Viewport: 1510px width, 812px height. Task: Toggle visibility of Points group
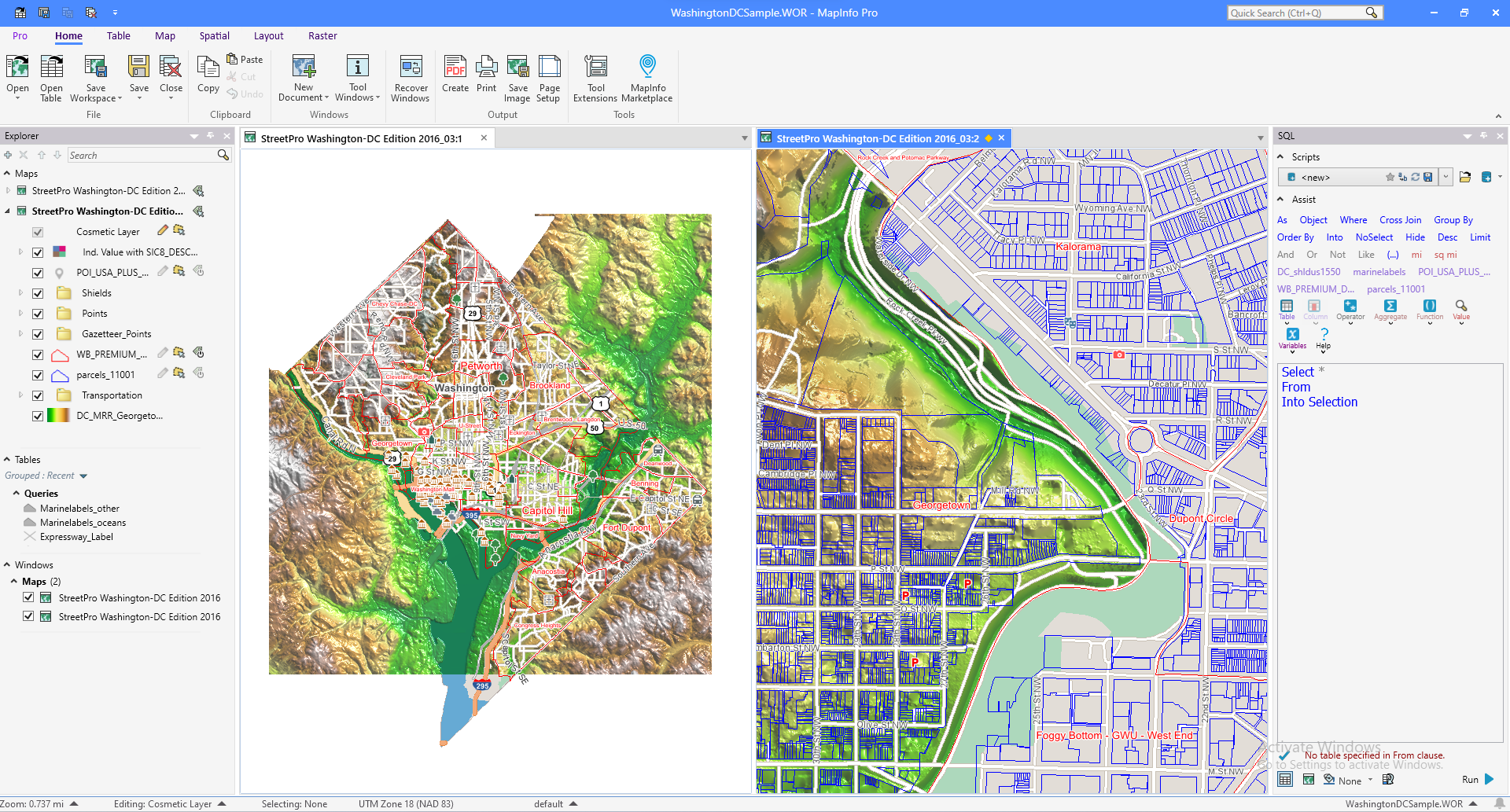(x=38, y=314)
